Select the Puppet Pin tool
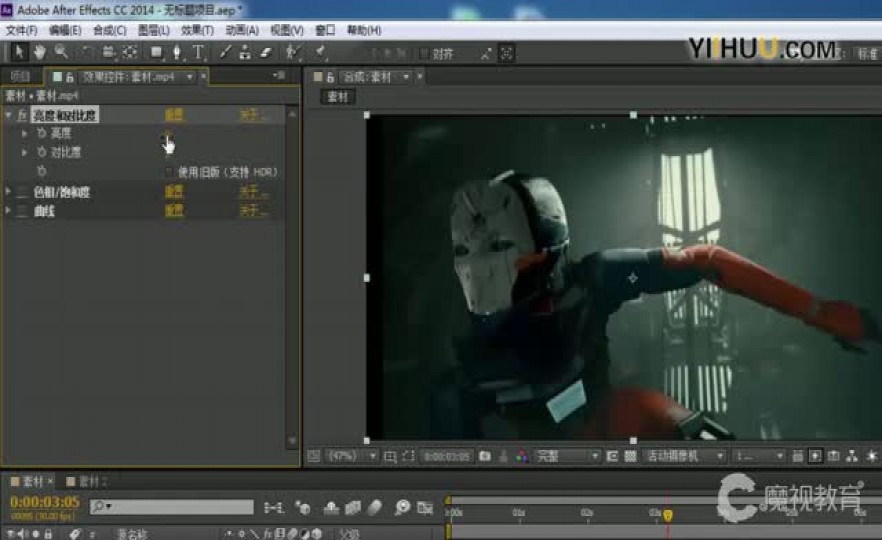The image size is (882, 540). (x=320, y=53)
